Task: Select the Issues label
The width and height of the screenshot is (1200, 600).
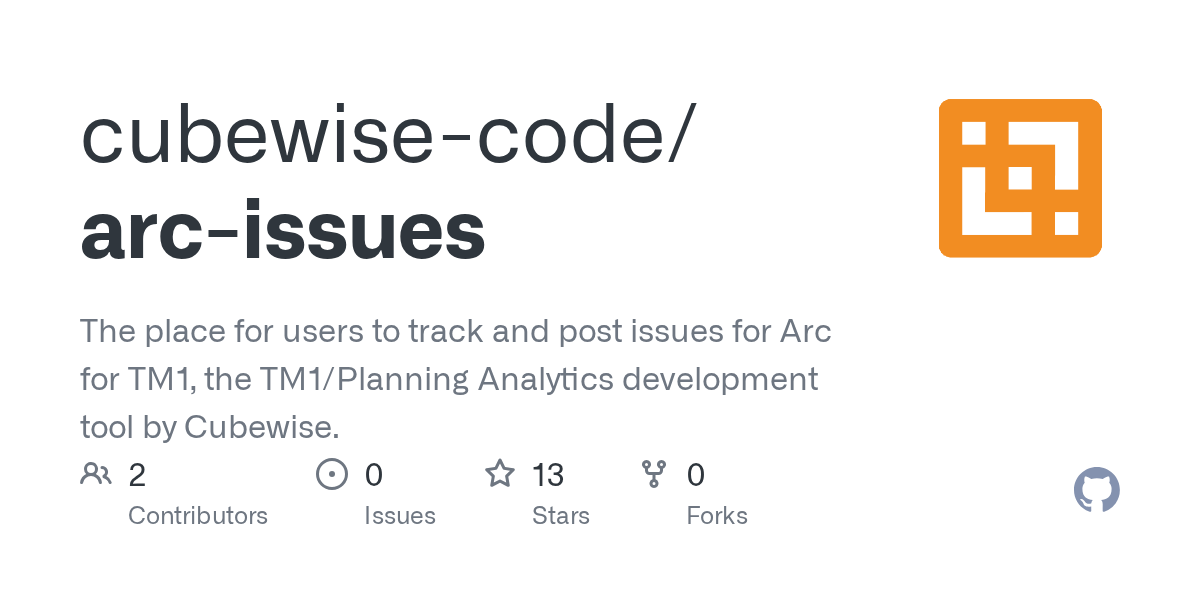Action: [x=400, y=516]
